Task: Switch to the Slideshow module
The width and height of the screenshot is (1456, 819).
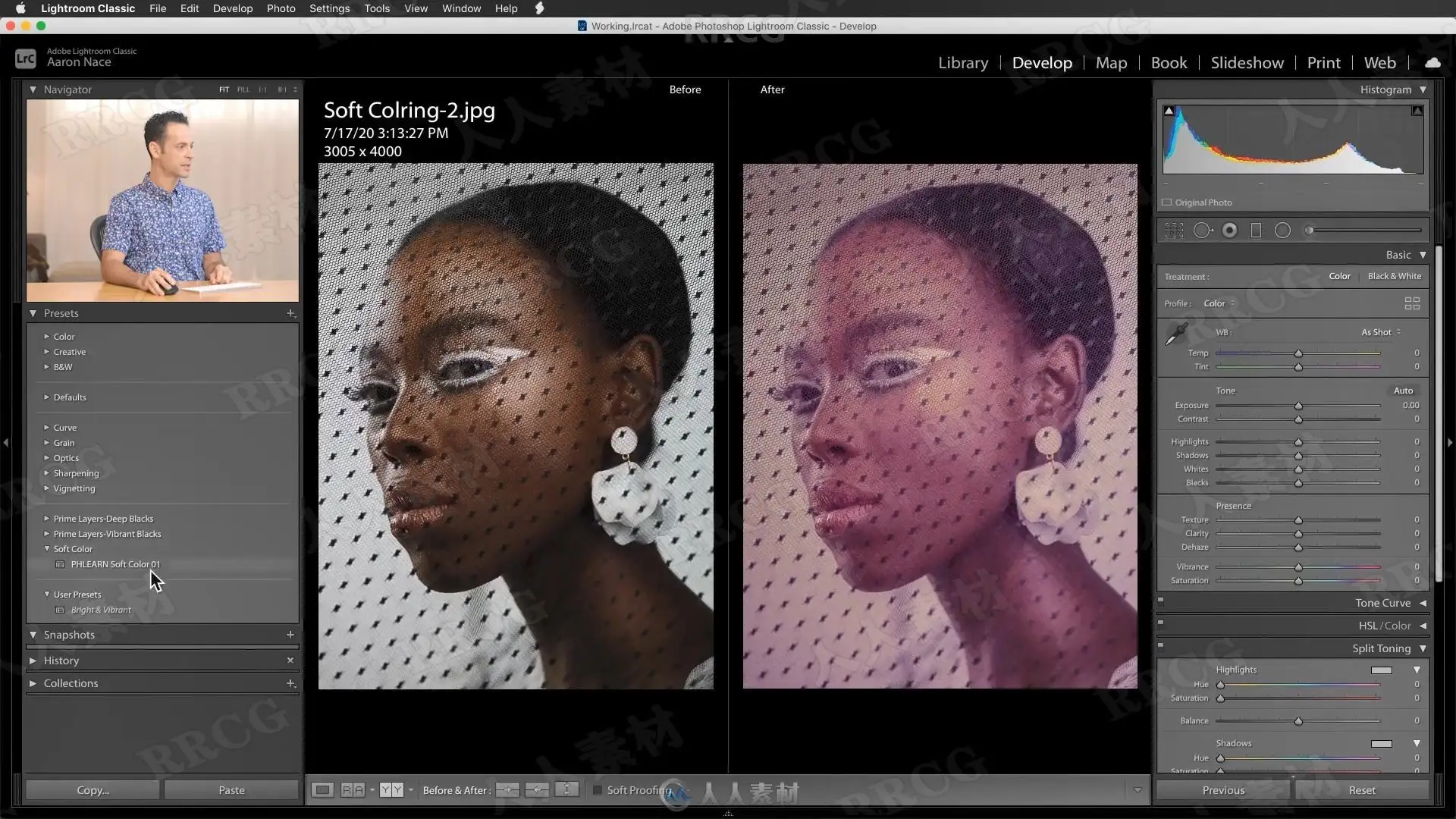Action: pos(1247,63)
